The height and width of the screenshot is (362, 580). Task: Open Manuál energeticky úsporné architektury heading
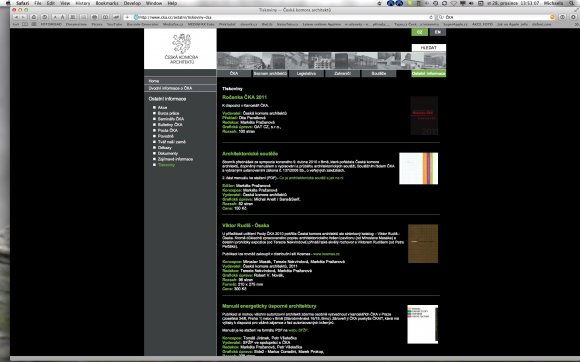(269, 306)
